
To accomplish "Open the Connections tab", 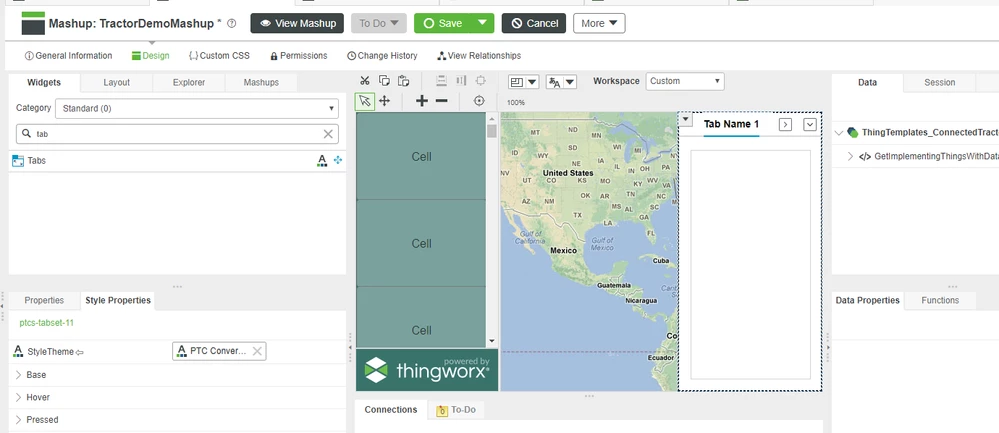I will (x=391, y=409).
